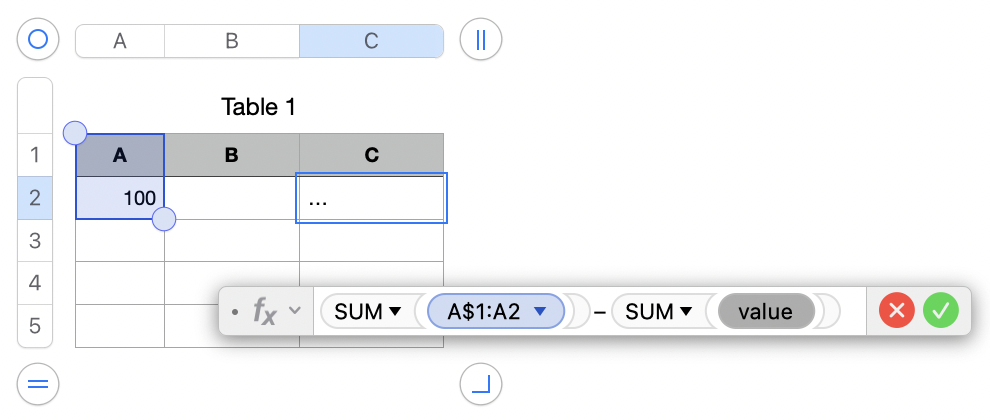The height and width of the screenshot is (420, 990).
Task: Click the Table 1 title
Action: [x=258, y=107]
